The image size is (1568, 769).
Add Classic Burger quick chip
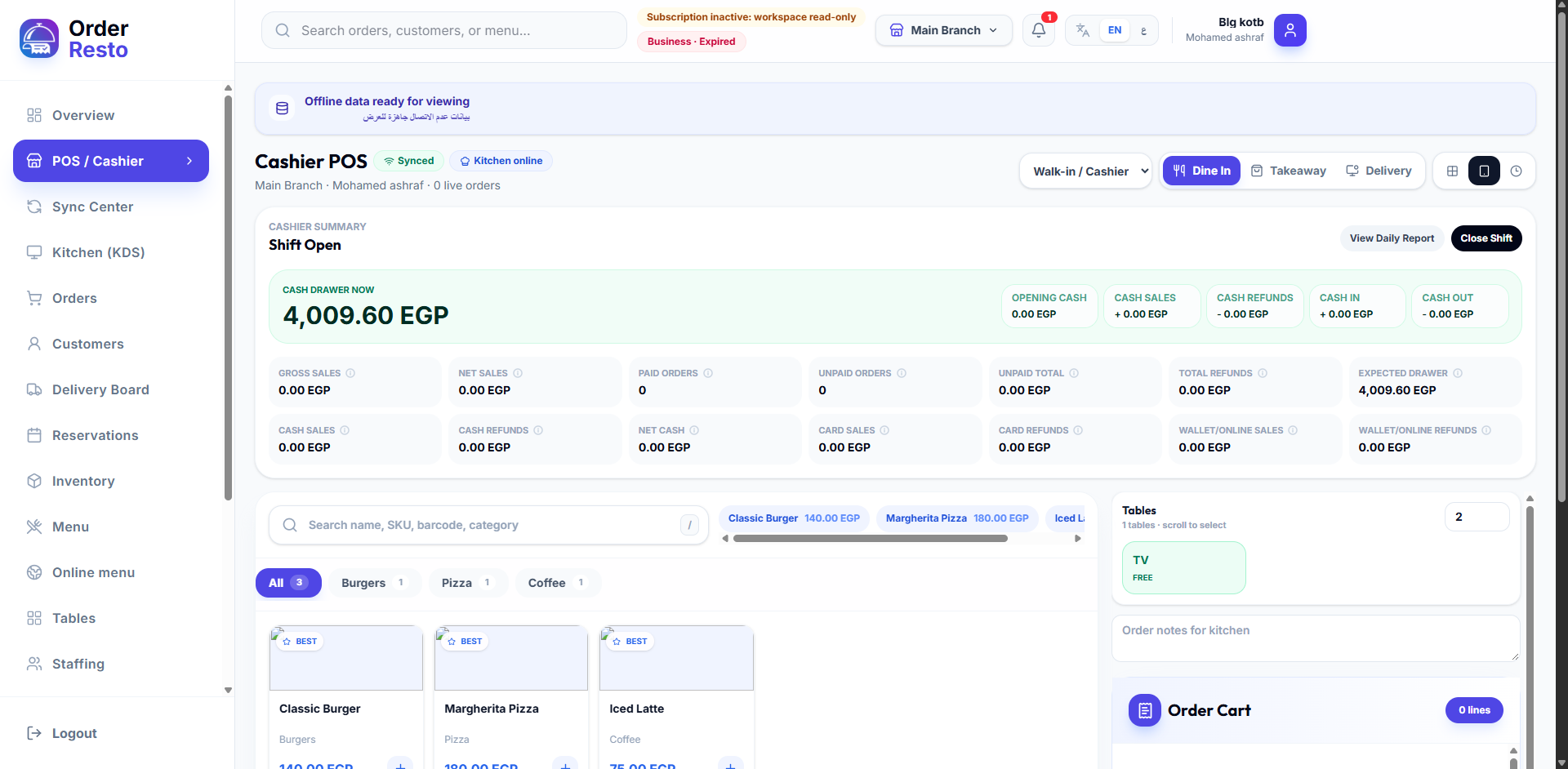794,518
